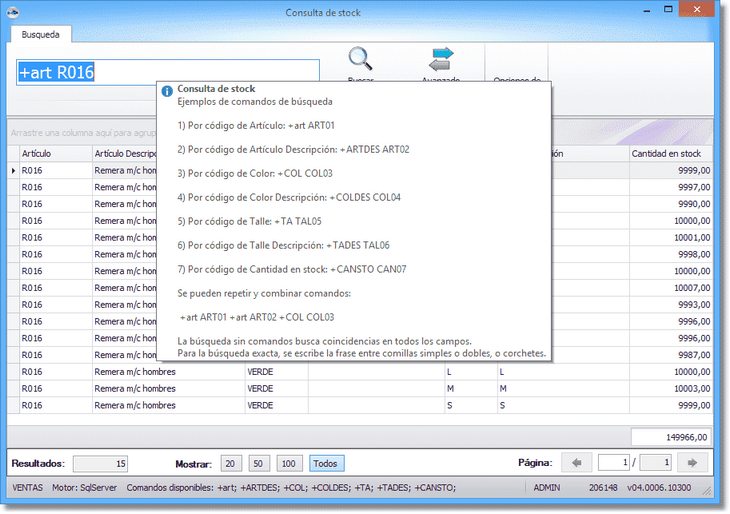Click the blue info icon in tooltip
Screen dimensions: 730x514
(167, 90)
